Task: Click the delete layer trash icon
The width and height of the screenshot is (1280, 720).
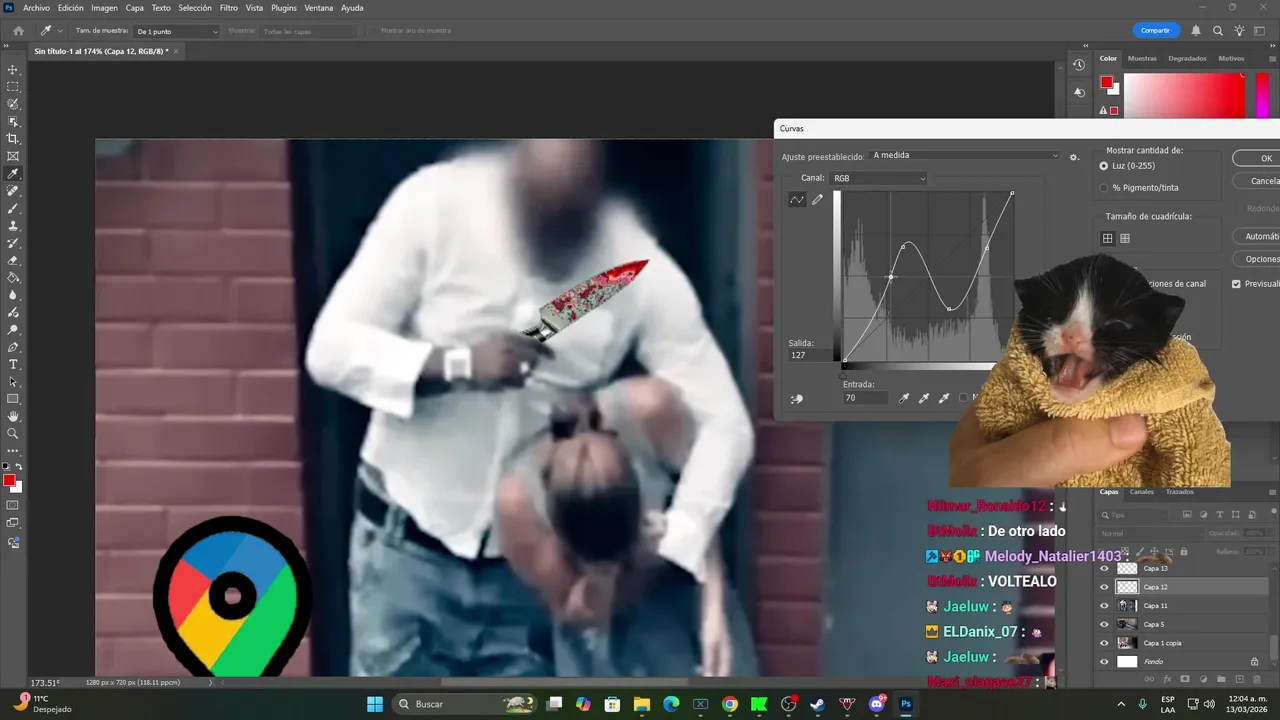Action: [1256, 679]
